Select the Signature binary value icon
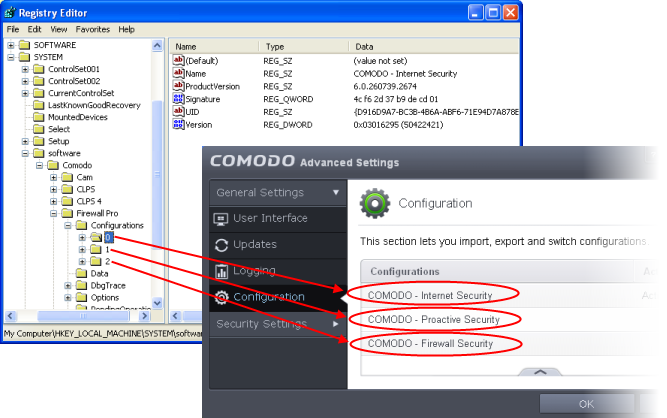Viewport: 667px width, 418px height. [178, 99]
